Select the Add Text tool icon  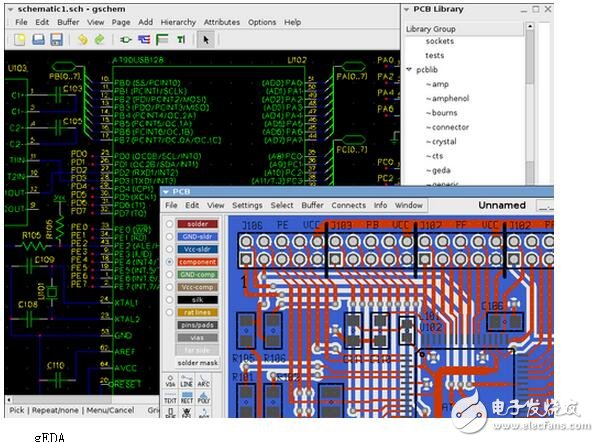(181, 39)
